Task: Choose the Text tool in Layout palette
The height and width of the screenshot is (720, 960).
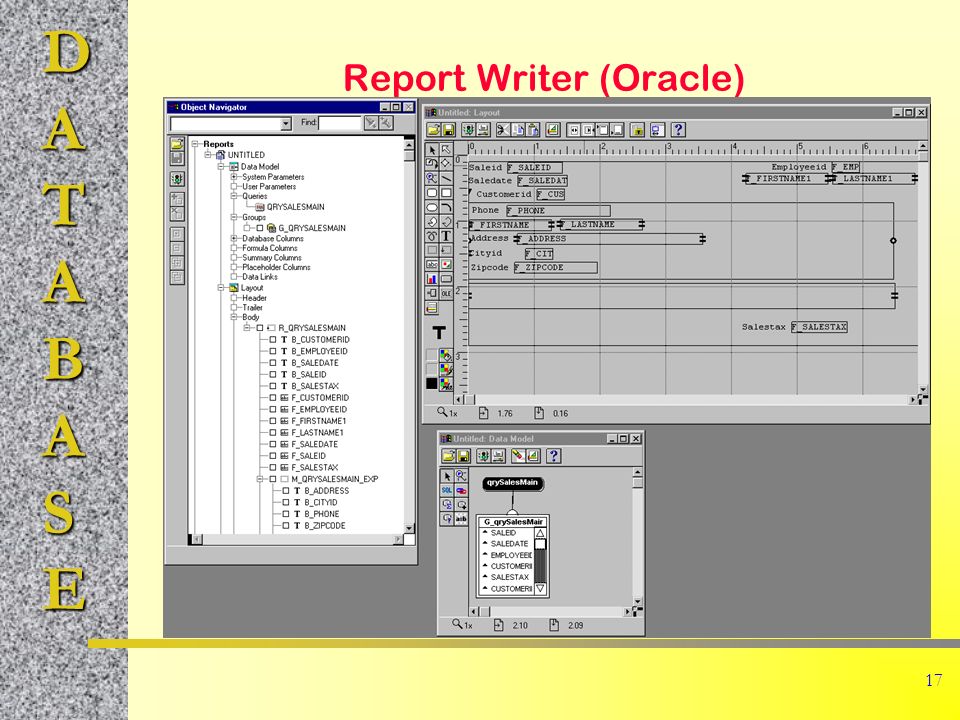Action: tap(446, 236)
